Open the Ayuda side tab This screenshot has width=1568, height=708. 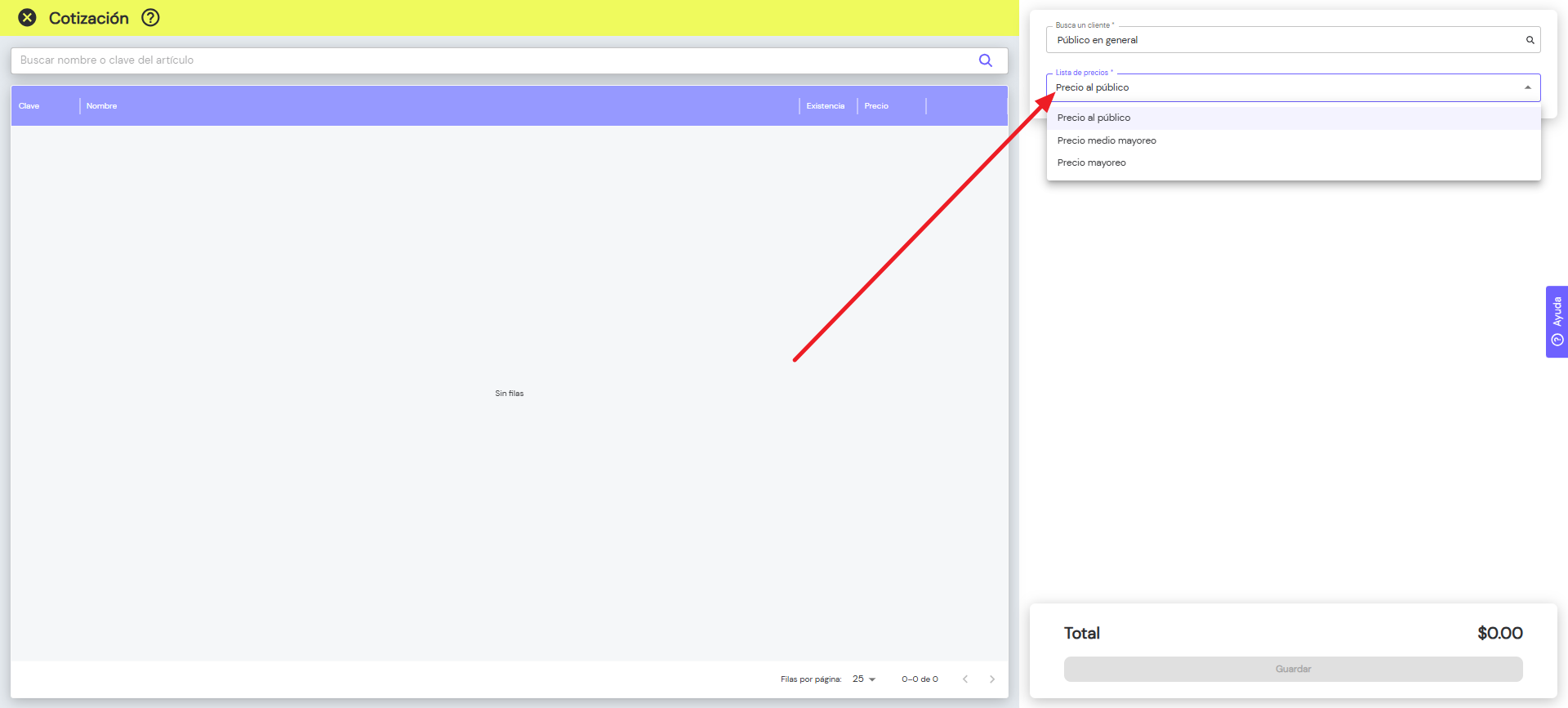(1557, 322)
